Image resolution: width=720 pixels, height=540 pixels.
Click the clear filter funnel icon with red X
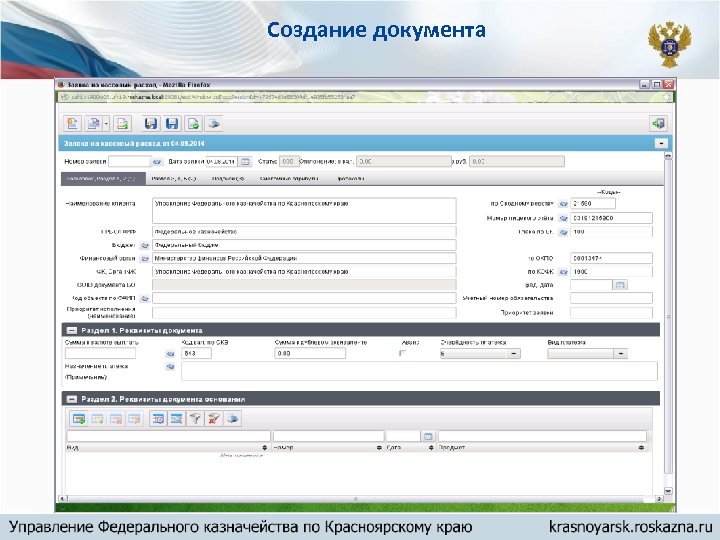(x=214, y=419)
